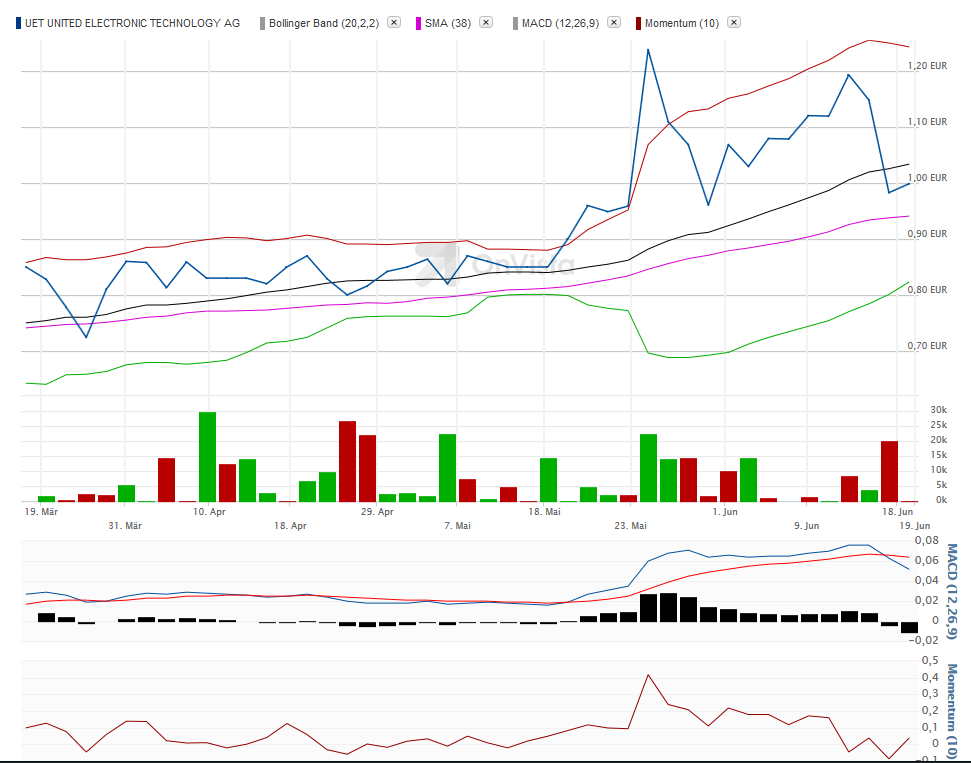Click the 18. Mai date label

pyautogui.click(x=544, y=512)
